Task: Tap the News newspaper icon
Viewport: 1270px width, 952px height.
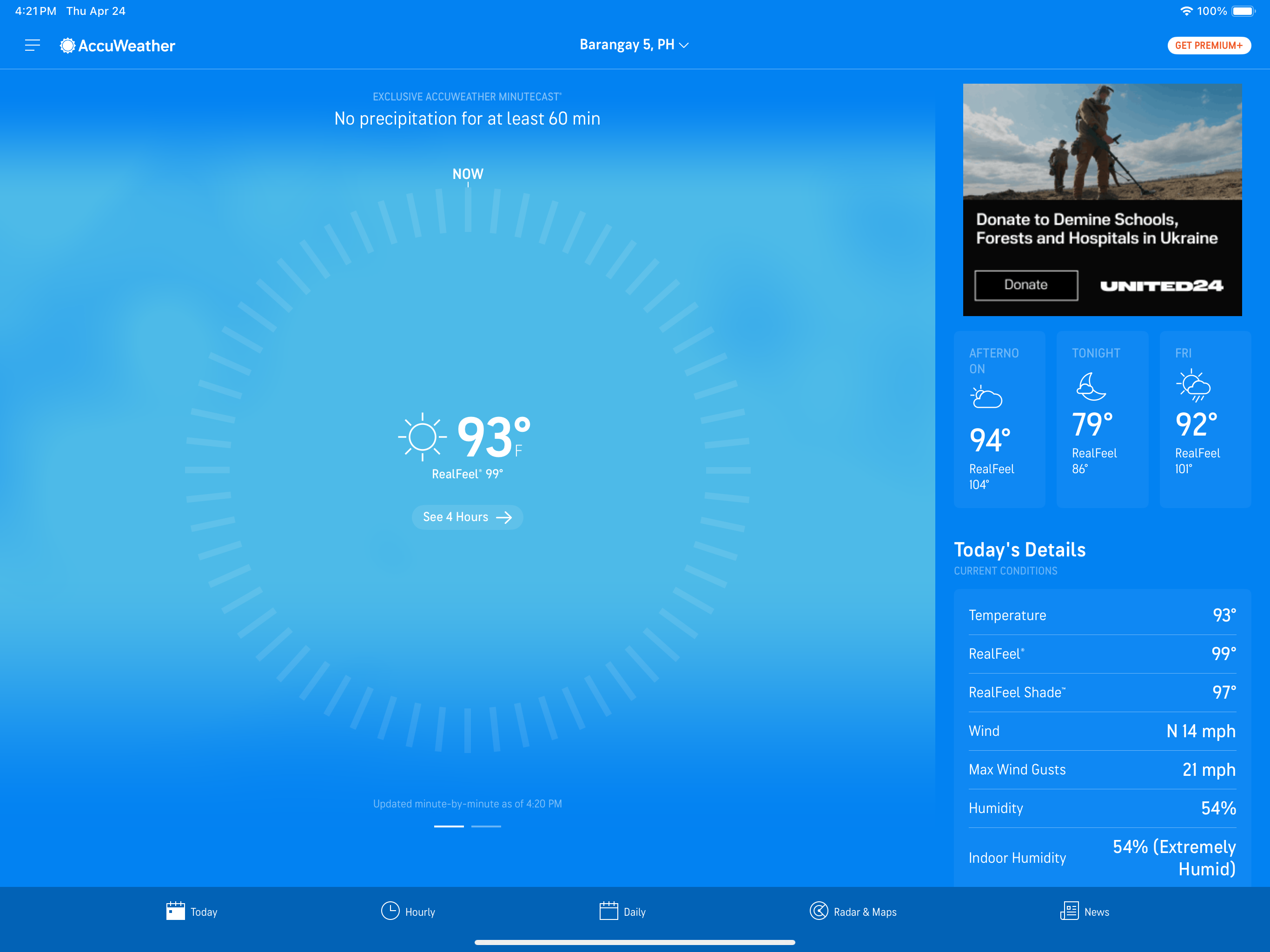Action: pos(1069,911)
